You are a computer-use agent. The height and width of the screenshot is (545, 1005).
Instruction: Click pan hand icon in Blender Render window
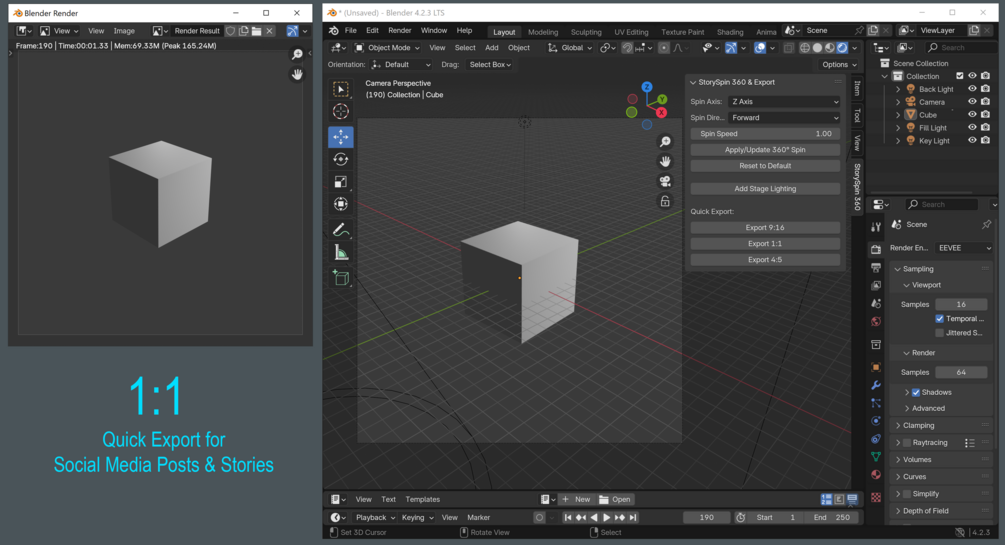297,74
